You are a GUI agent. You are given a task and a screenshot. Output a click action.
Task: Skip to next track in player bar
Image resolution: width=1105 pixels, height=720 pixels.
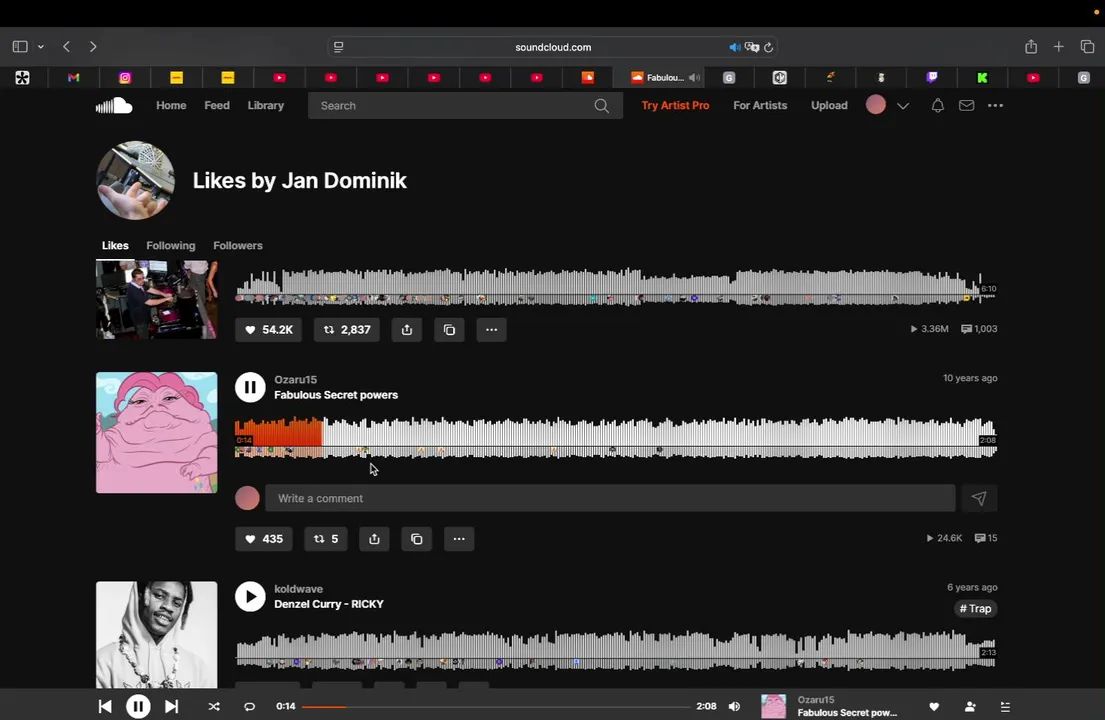(x=171, y=706)
